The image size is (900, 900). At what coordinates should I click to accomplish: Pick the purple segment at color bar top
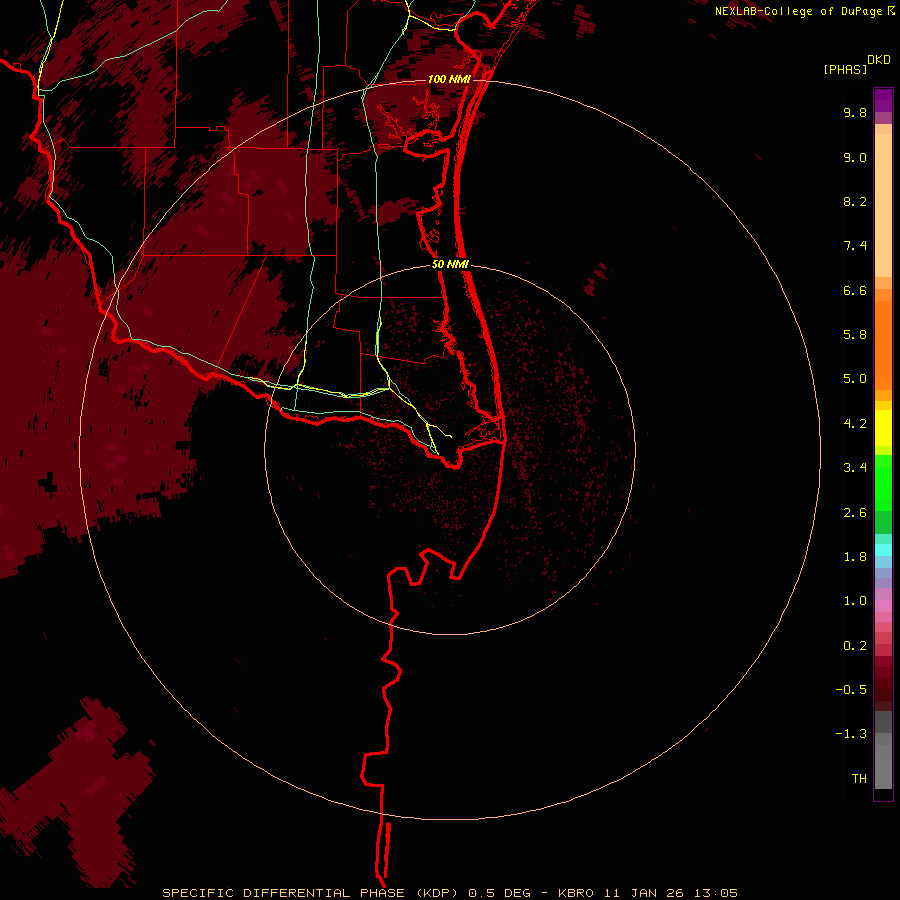click(x=883, y=100)
